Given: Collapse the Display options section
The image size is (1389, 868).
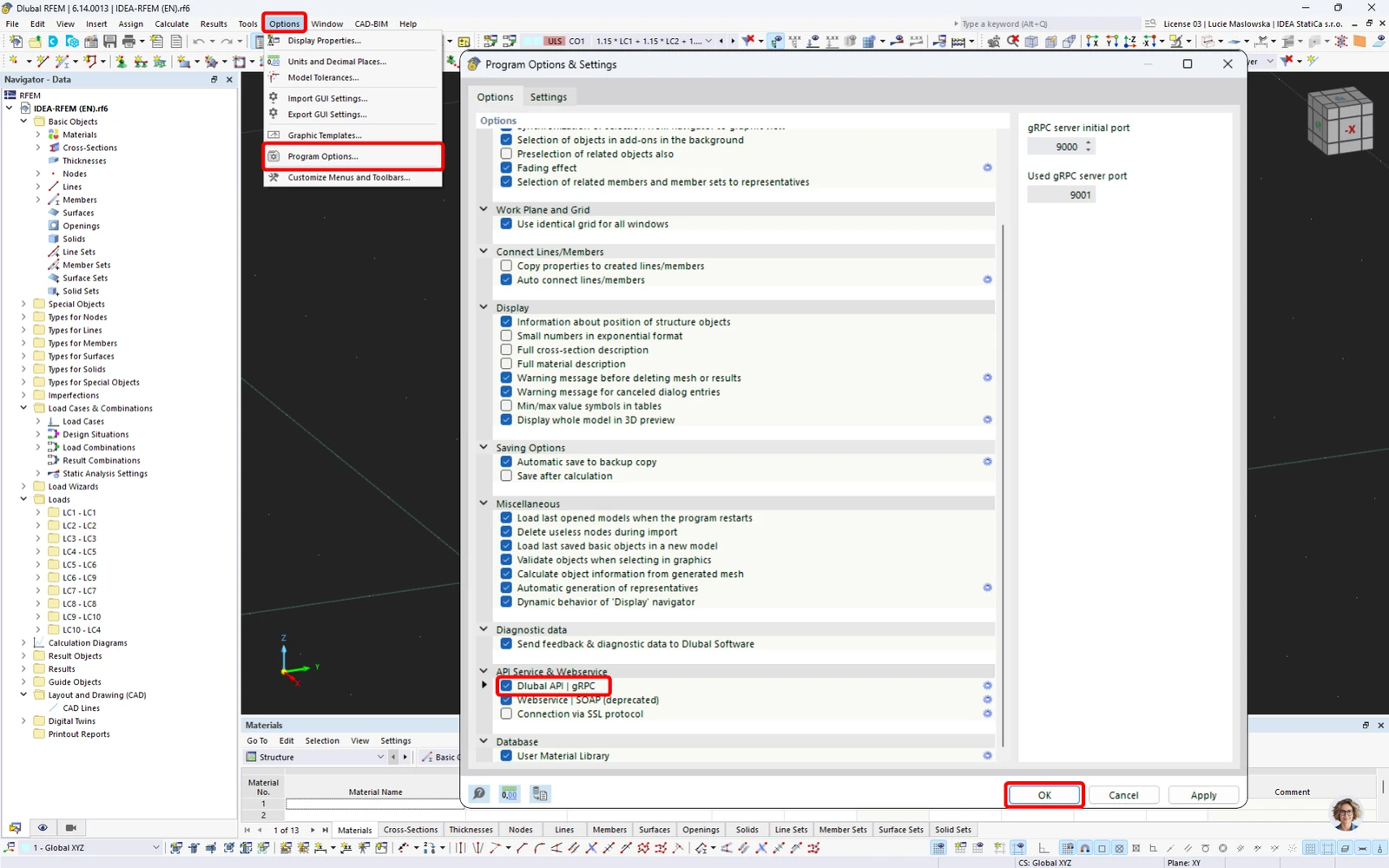Looking at the screenshot, I should pyautogui.click(x=484, y=307).
